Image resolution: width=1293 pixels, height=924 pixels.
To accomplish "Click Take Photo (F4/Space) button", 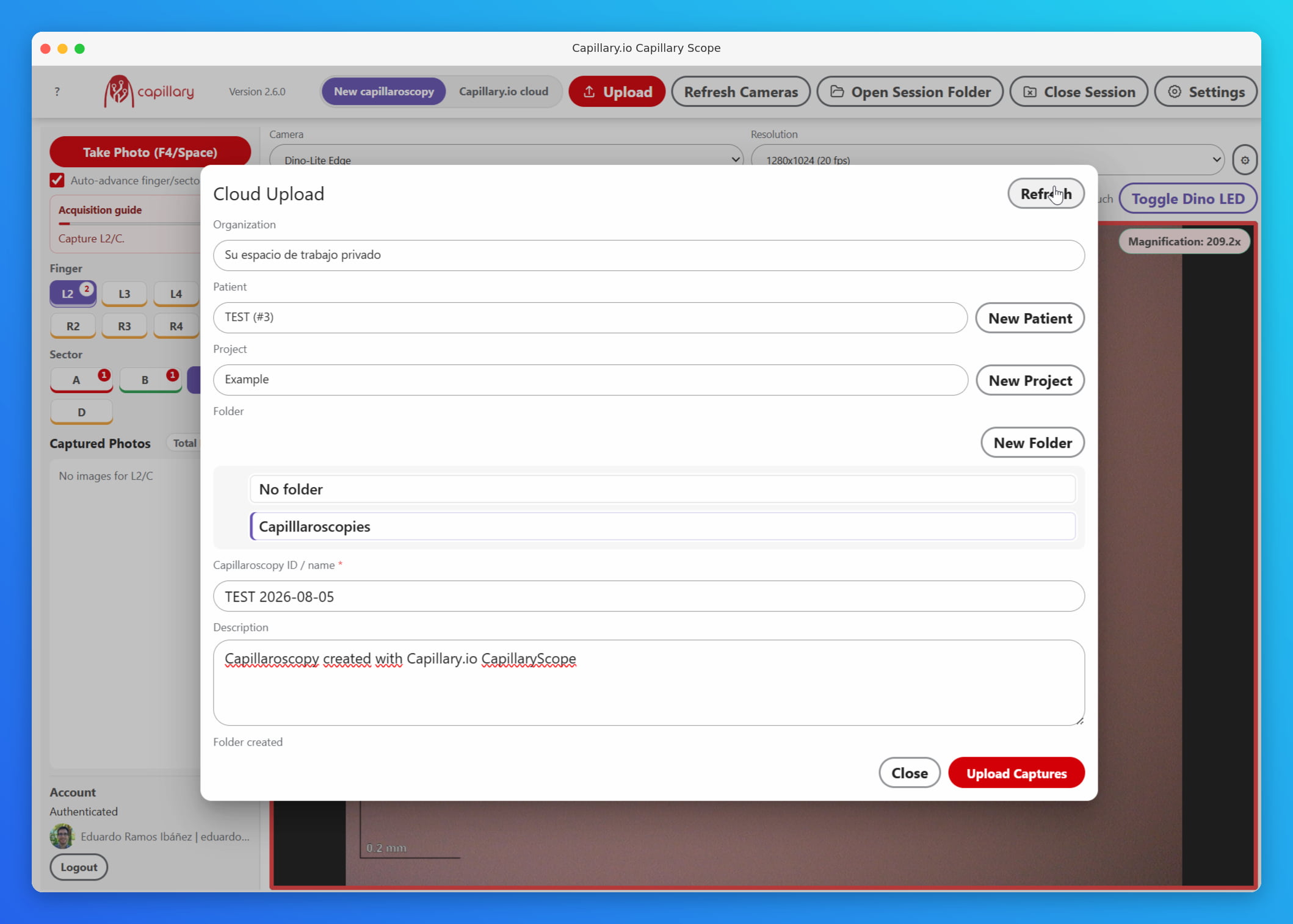I will (x=150, y=152).
